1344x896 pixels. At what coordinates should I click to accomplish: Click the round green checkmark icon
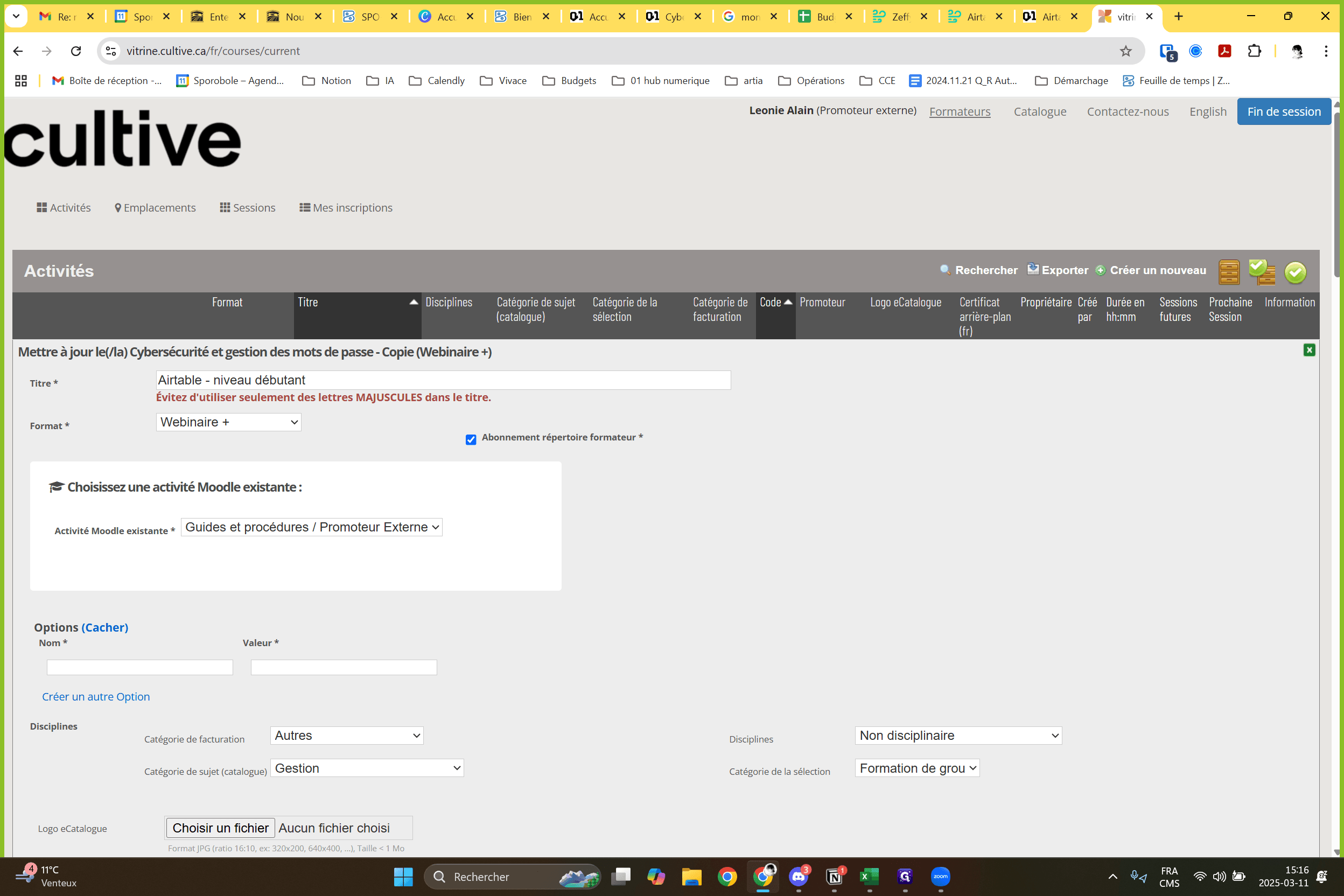1295,272
